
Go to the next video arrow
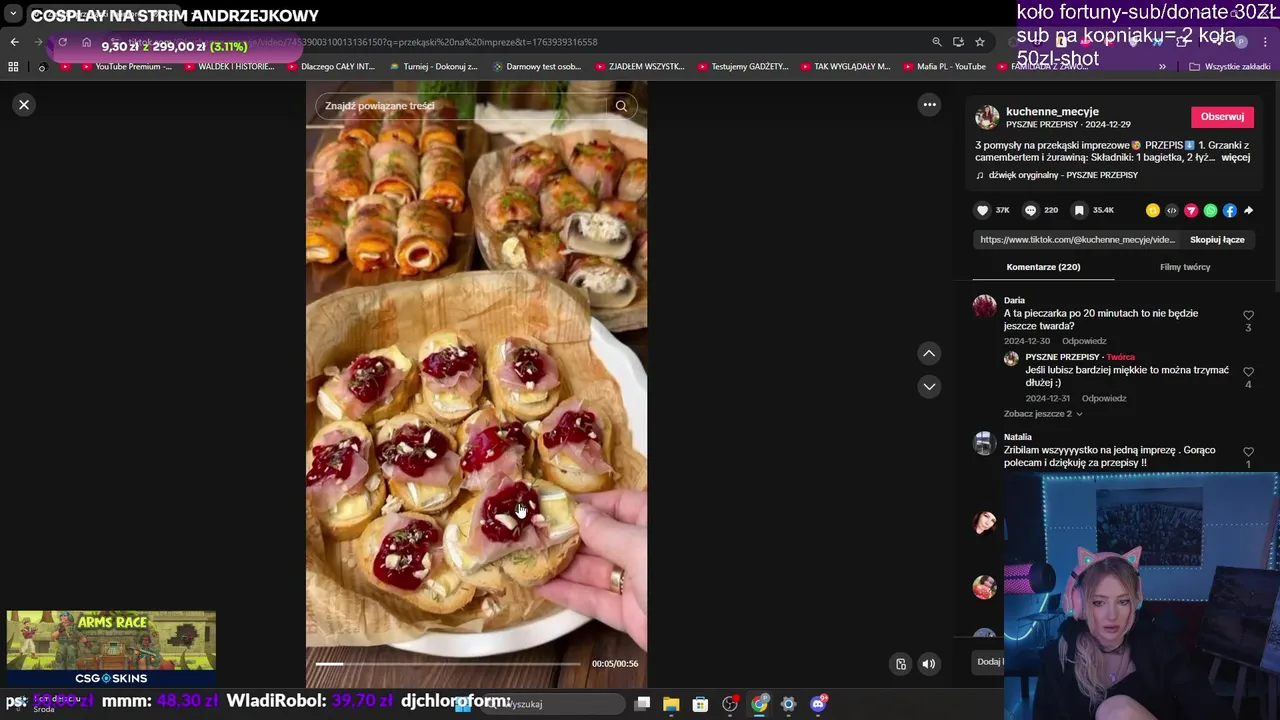point(929,386)
